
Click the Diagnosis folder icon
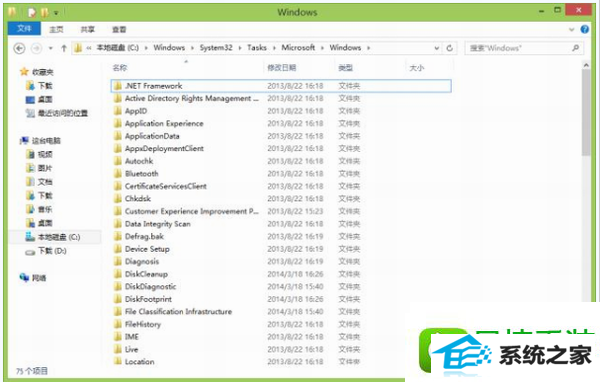pos(118,261)
